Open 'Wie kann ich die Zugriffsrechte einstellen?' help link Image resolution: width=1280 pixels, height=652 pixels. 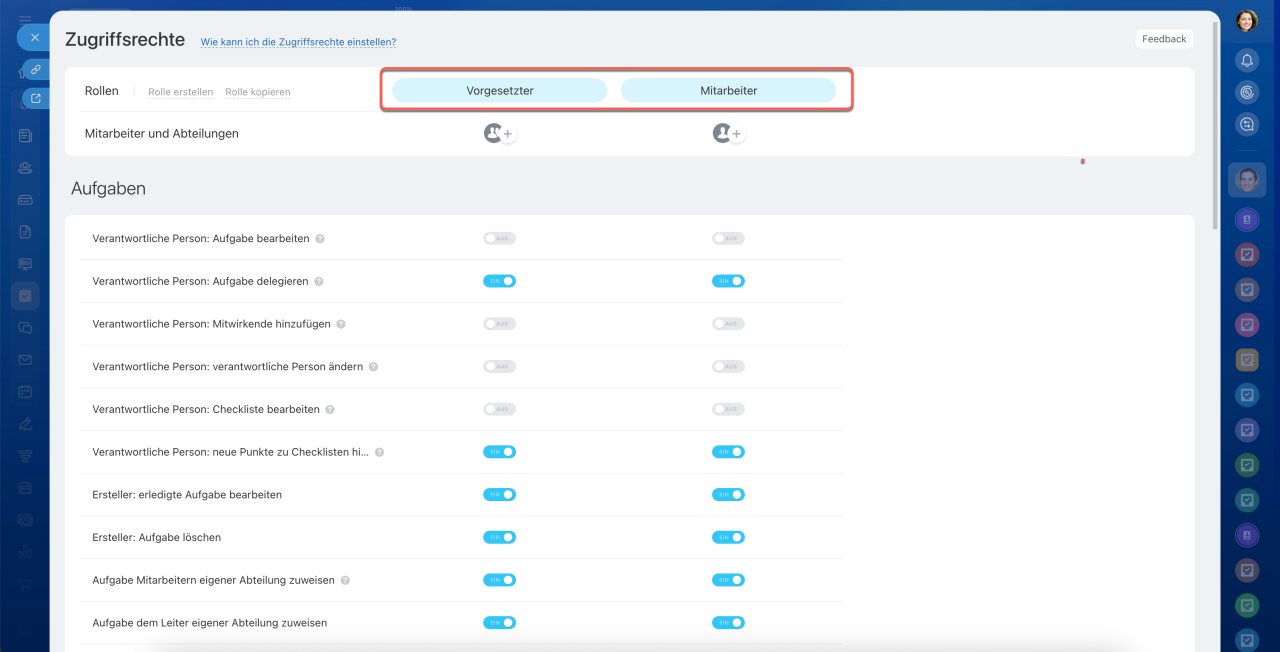pyautogui.click(x=298, y=42)
